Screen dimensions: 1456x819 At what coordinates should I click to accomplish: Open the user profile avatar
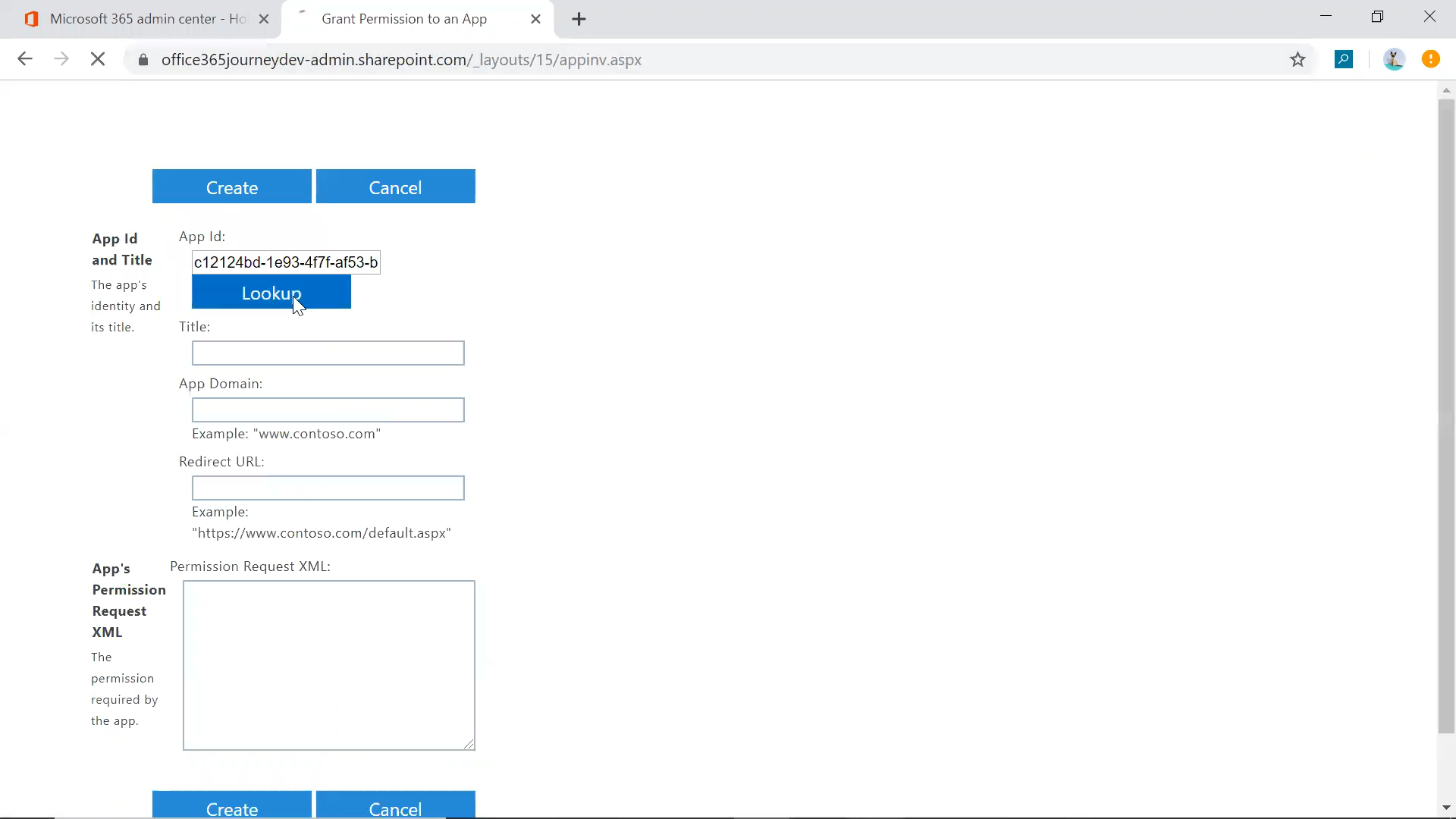1394,59
